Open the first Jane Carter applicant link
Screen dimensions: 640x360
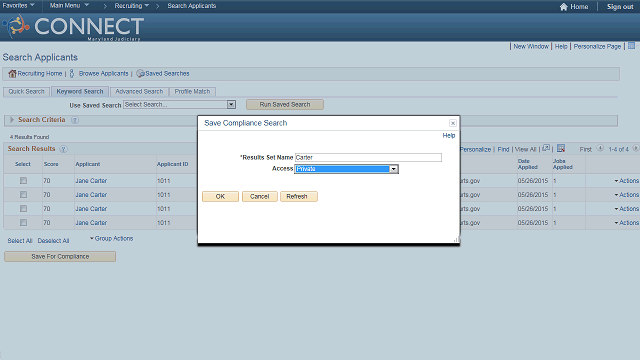pyautogui.click(x=91, y=180)
